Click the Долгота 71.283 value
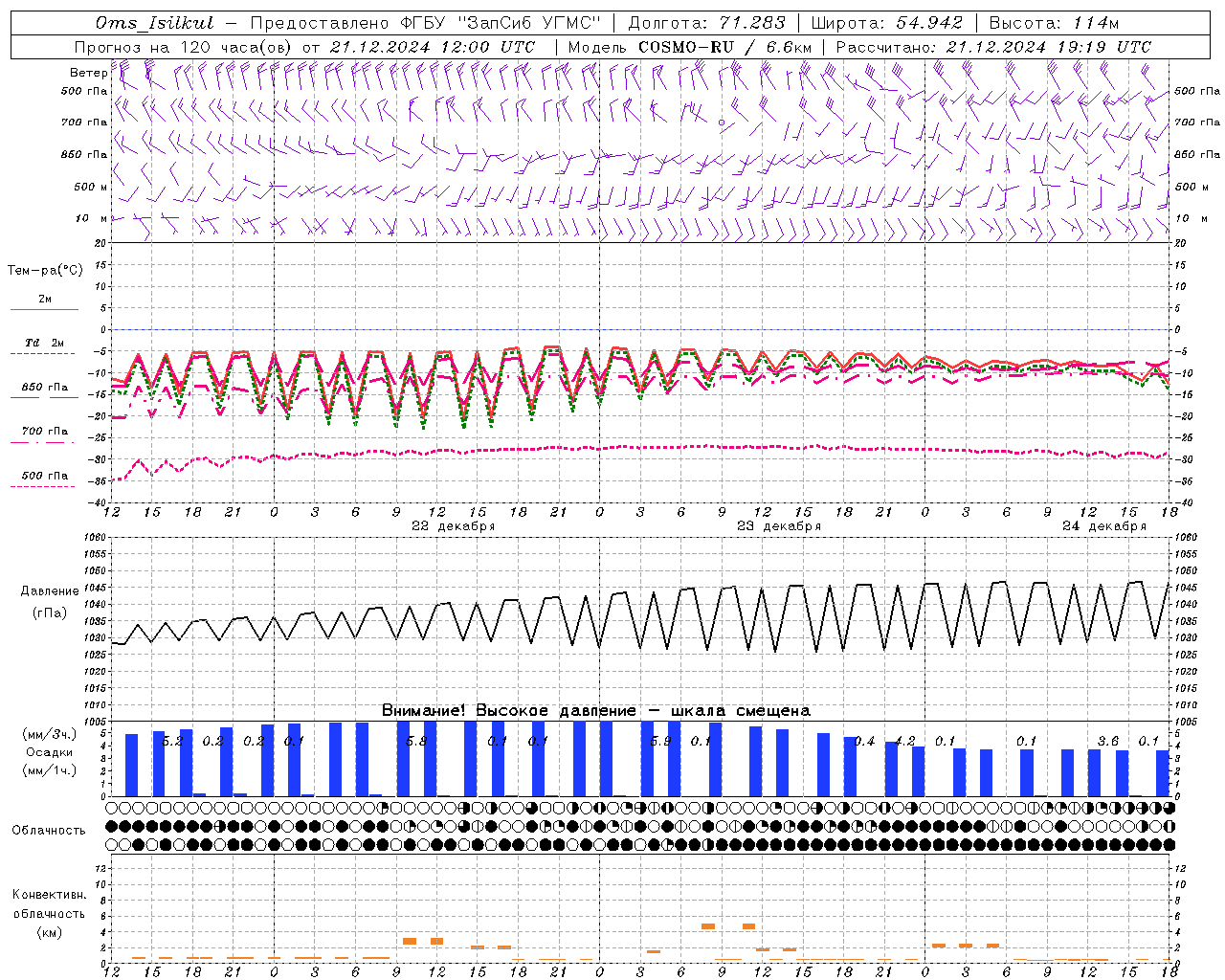The image size is (1225, 980). click(753, 23)
